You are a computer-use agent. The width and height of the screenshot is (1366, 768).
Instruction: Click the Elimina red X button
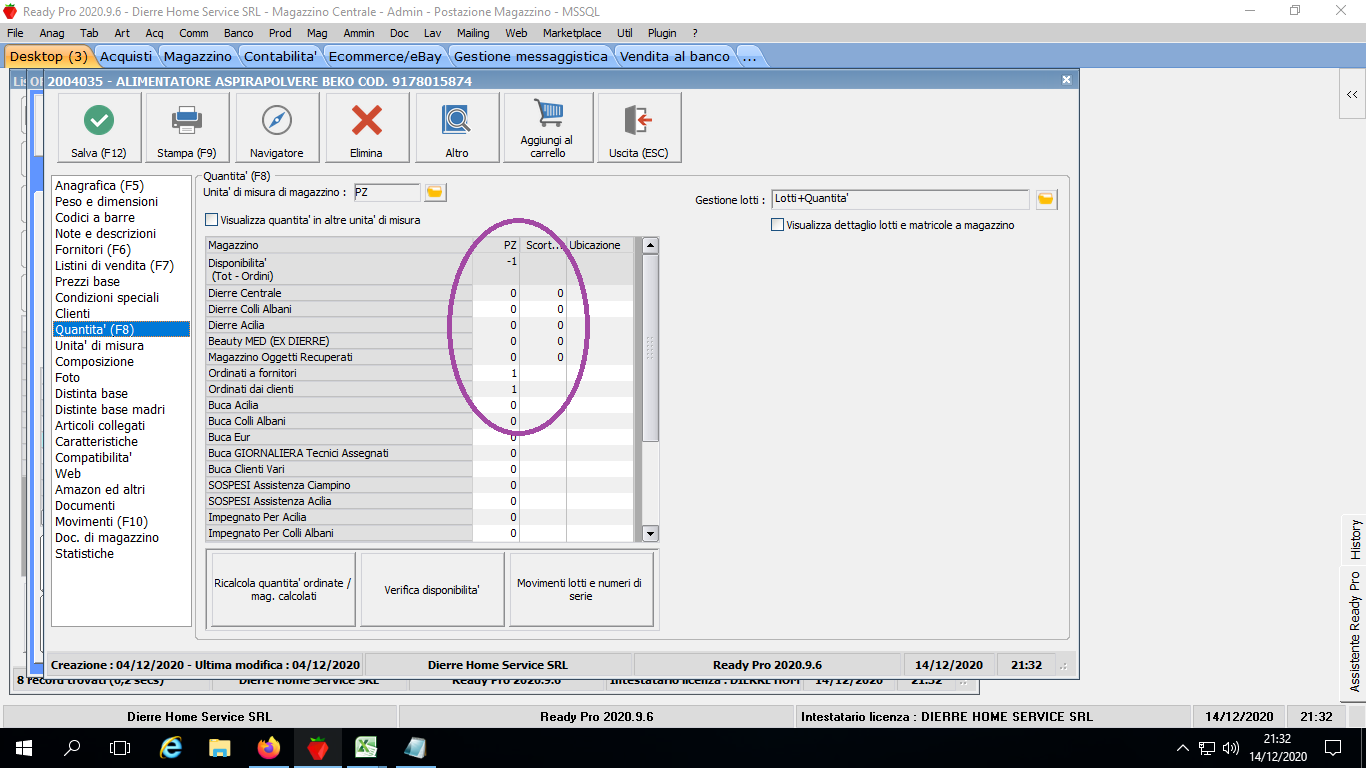click(x=367, y=127)
